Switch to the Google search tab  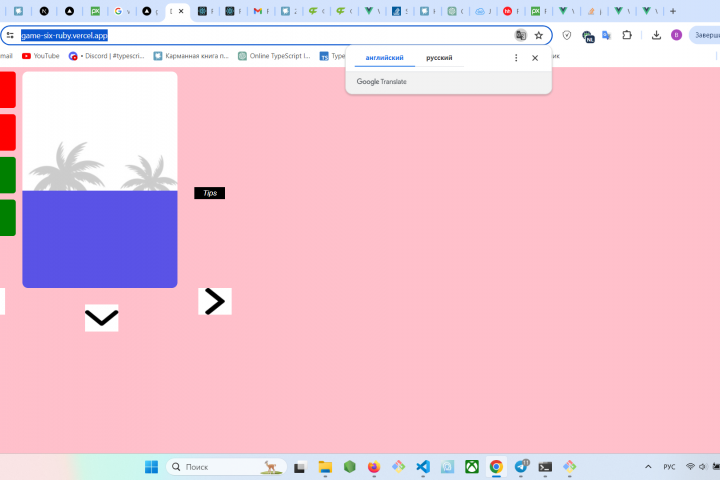[120, 11]
